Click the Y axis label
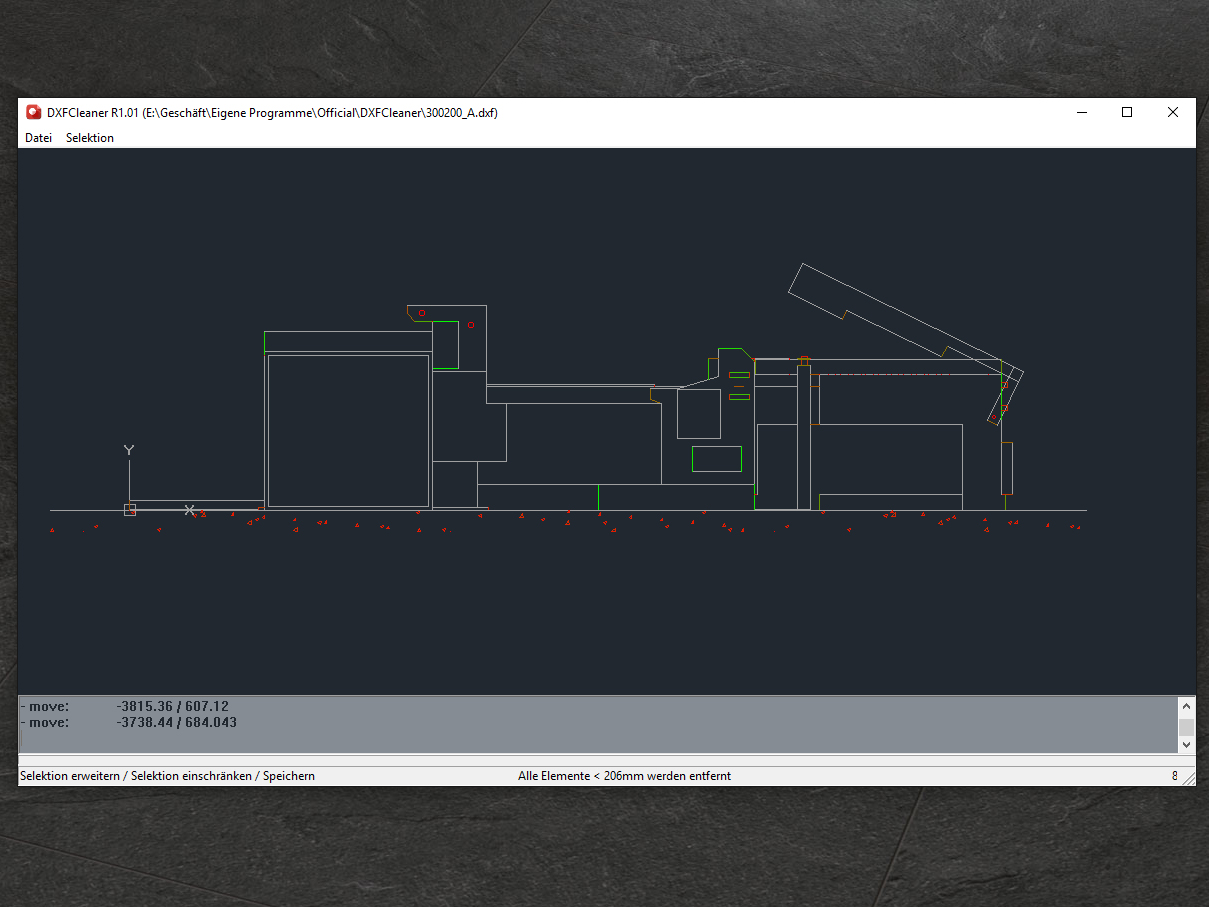The height and width of the screenshot is (907, 1209). coord(128,451)
